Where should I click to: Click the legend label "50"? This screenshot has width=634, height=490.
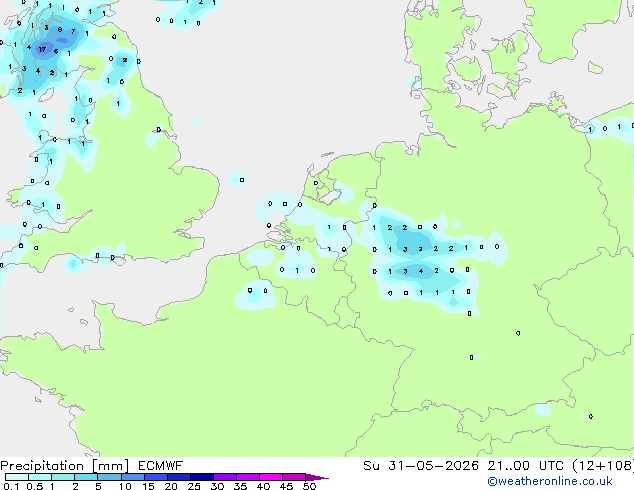[309, 486]
